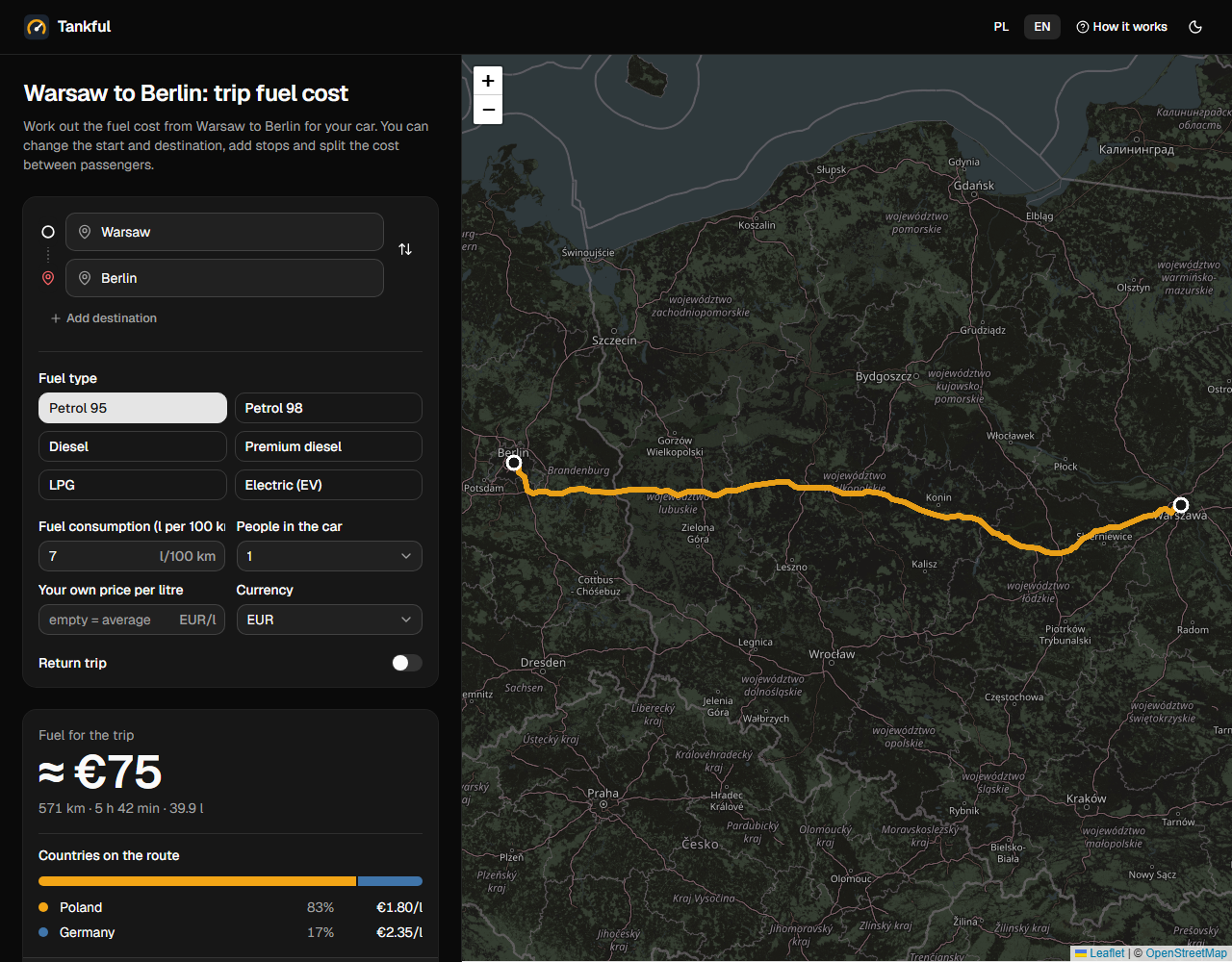Click the 83% Poland percentage

click(x=321, y=907)
